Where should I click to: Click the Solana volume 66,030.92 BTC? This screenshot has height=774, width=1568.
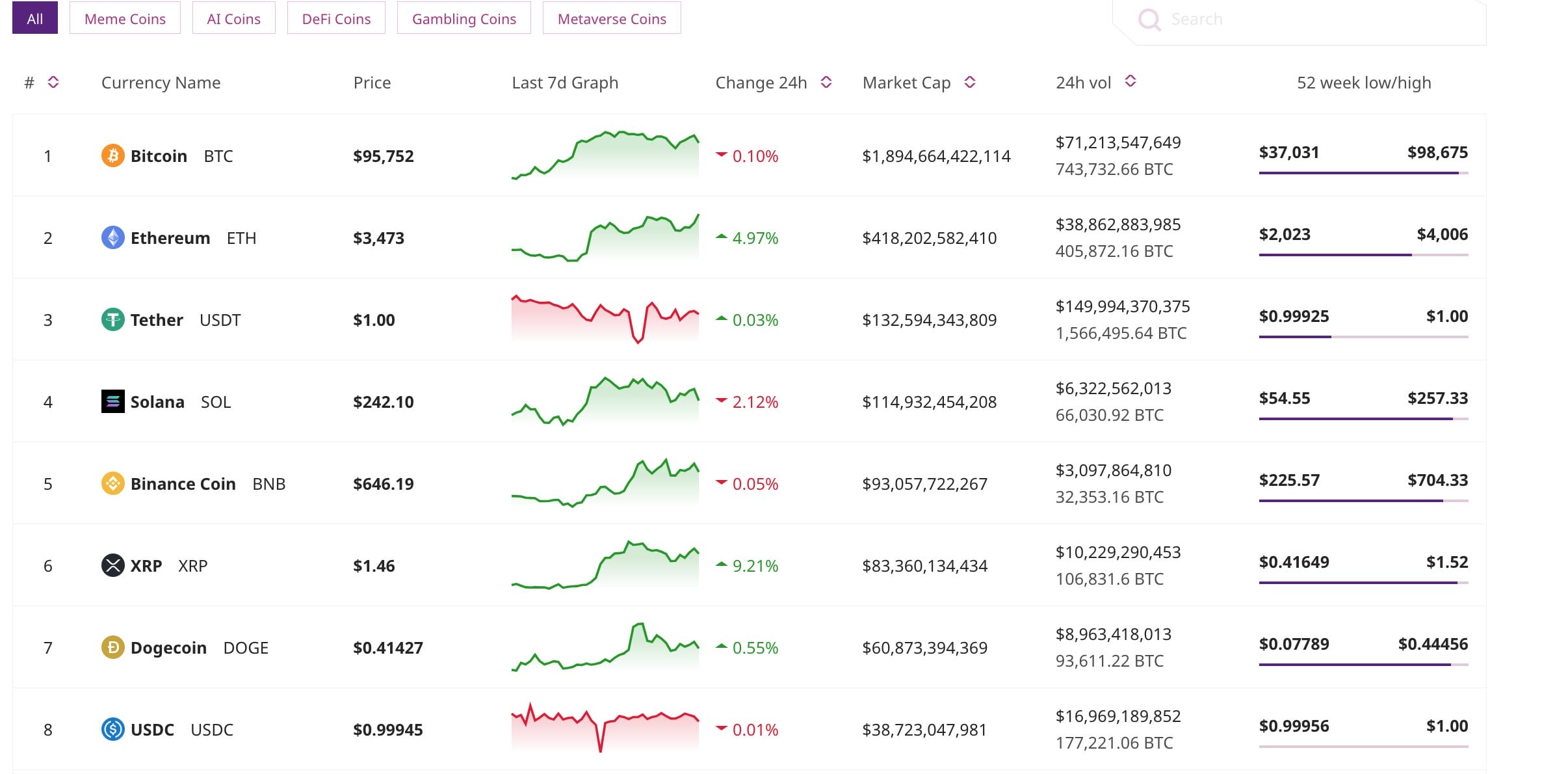click(1110, 415)
